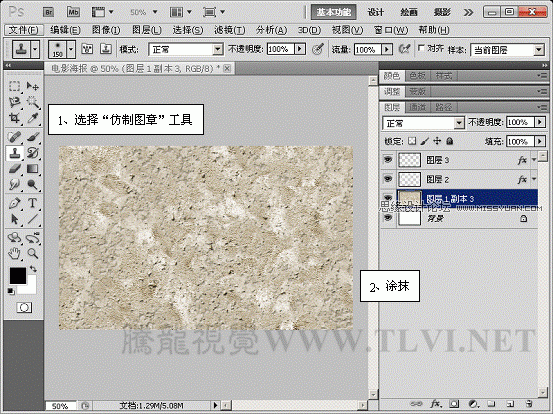Select the Hand tool
Image resolution: width=553 pixels, height=414 pixels.
14,253
